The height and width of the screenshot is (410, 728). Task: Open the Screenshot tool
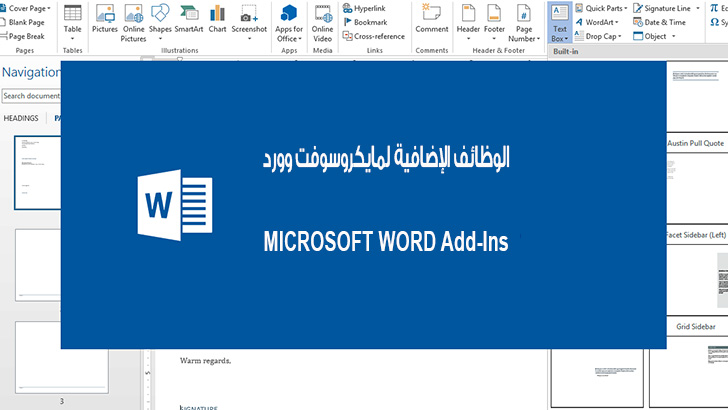point(249,22)
